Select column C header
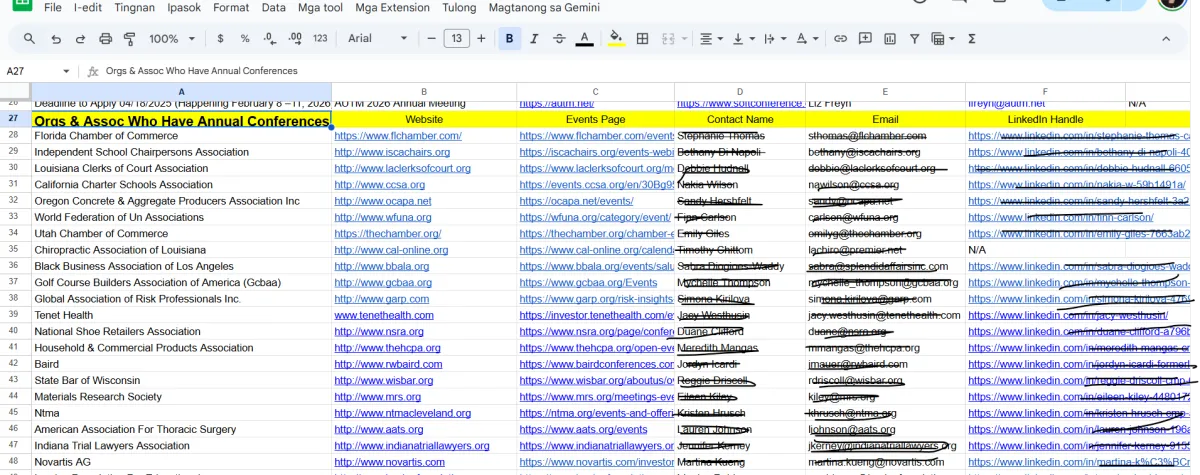Viewport: 1200px width, 475px height. (595, 93)
